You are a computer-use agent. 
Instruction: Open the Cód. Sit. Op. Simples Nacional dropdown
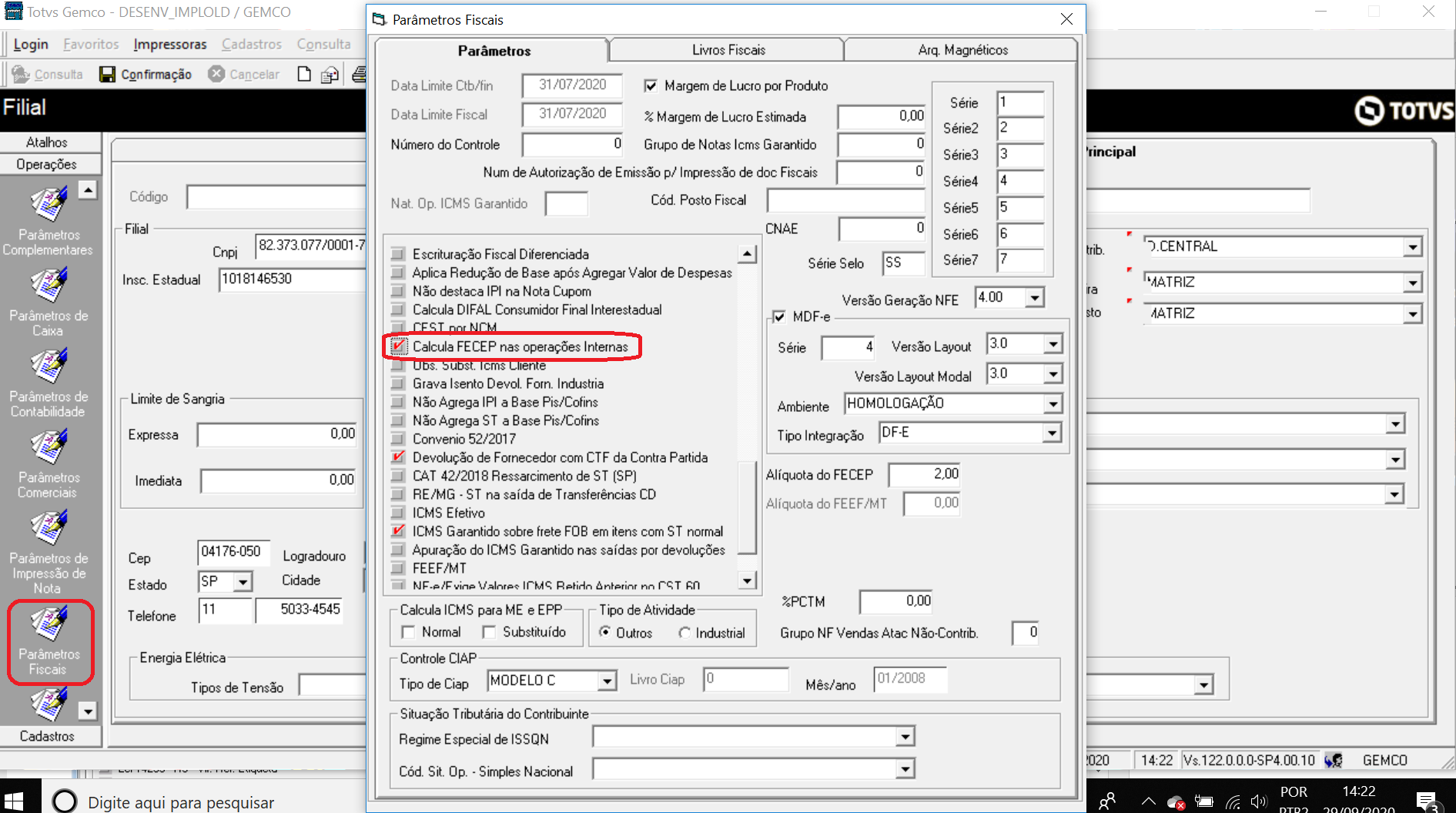(905, 769)
